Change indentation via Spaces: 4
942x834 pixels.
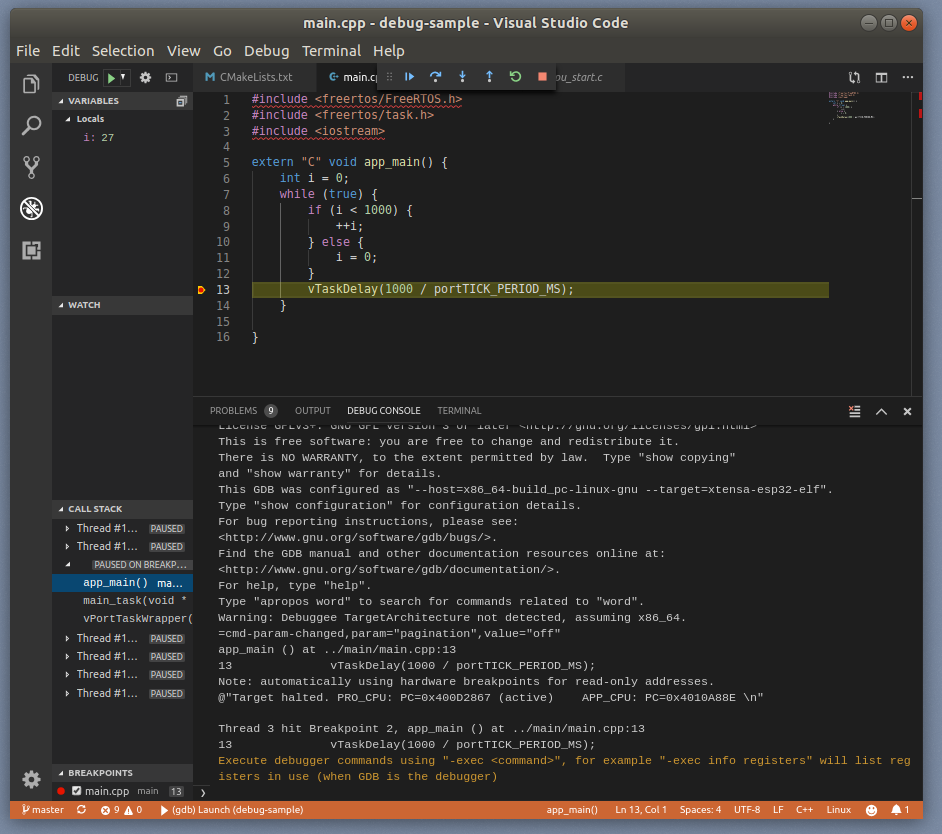pyautogui.click(x=700, y=810)
